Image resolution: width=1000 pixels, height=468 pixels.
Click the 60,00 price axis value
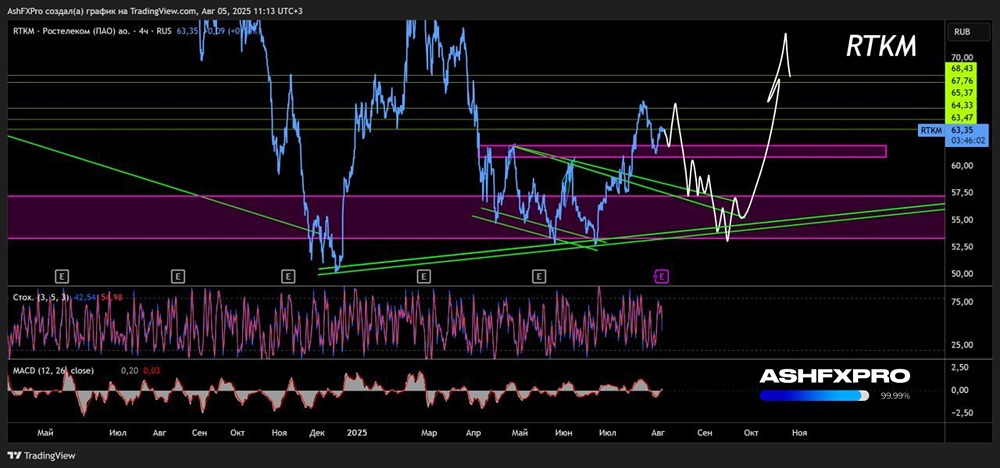point(961,165)
